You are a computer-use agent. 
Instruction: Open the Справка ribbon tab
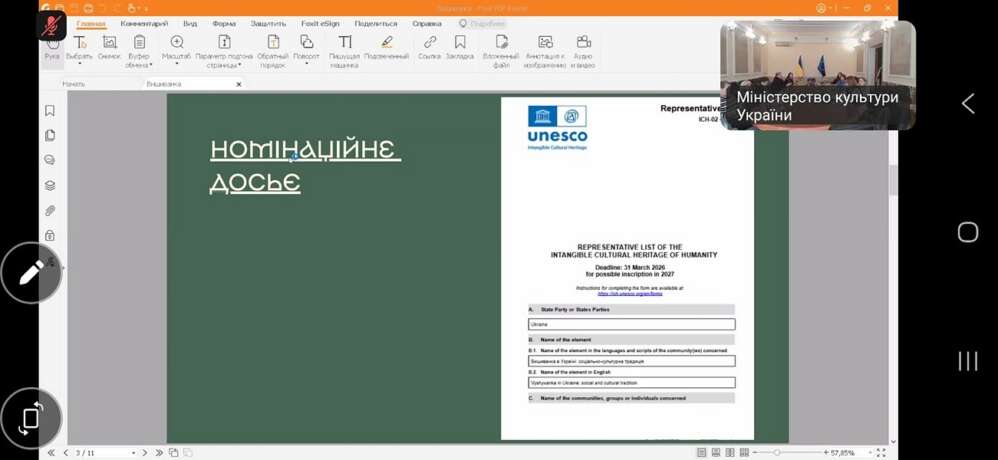426,24
